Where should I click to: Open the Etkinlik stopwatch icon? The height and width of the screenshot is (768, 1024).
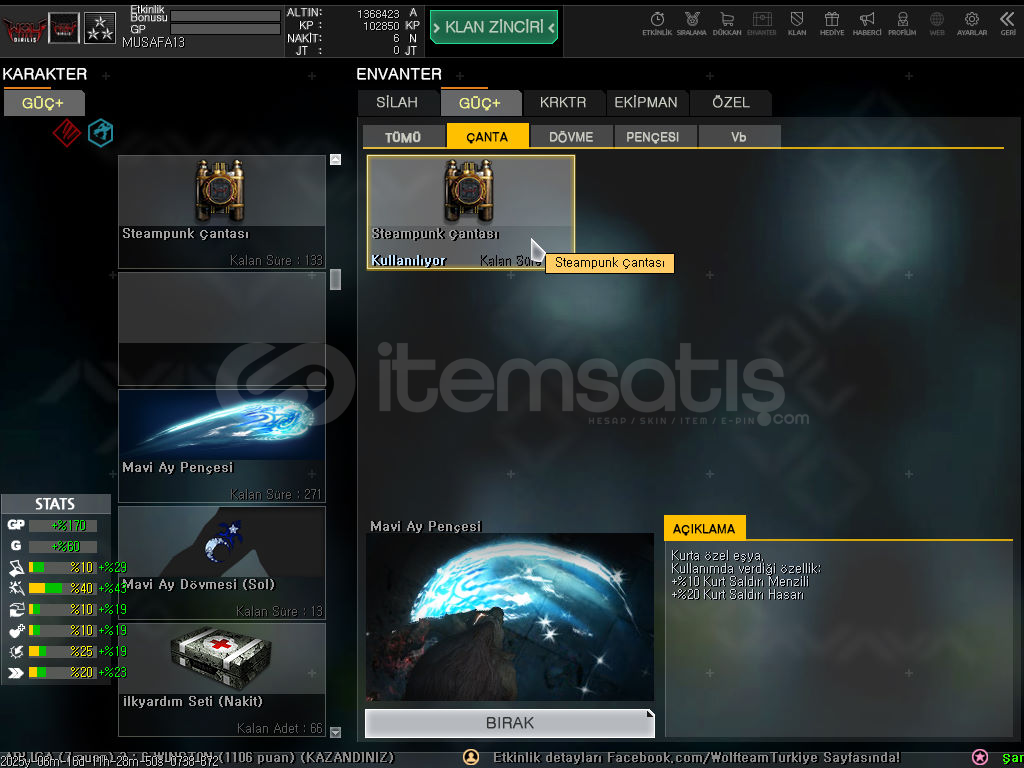tap(657, 22)
